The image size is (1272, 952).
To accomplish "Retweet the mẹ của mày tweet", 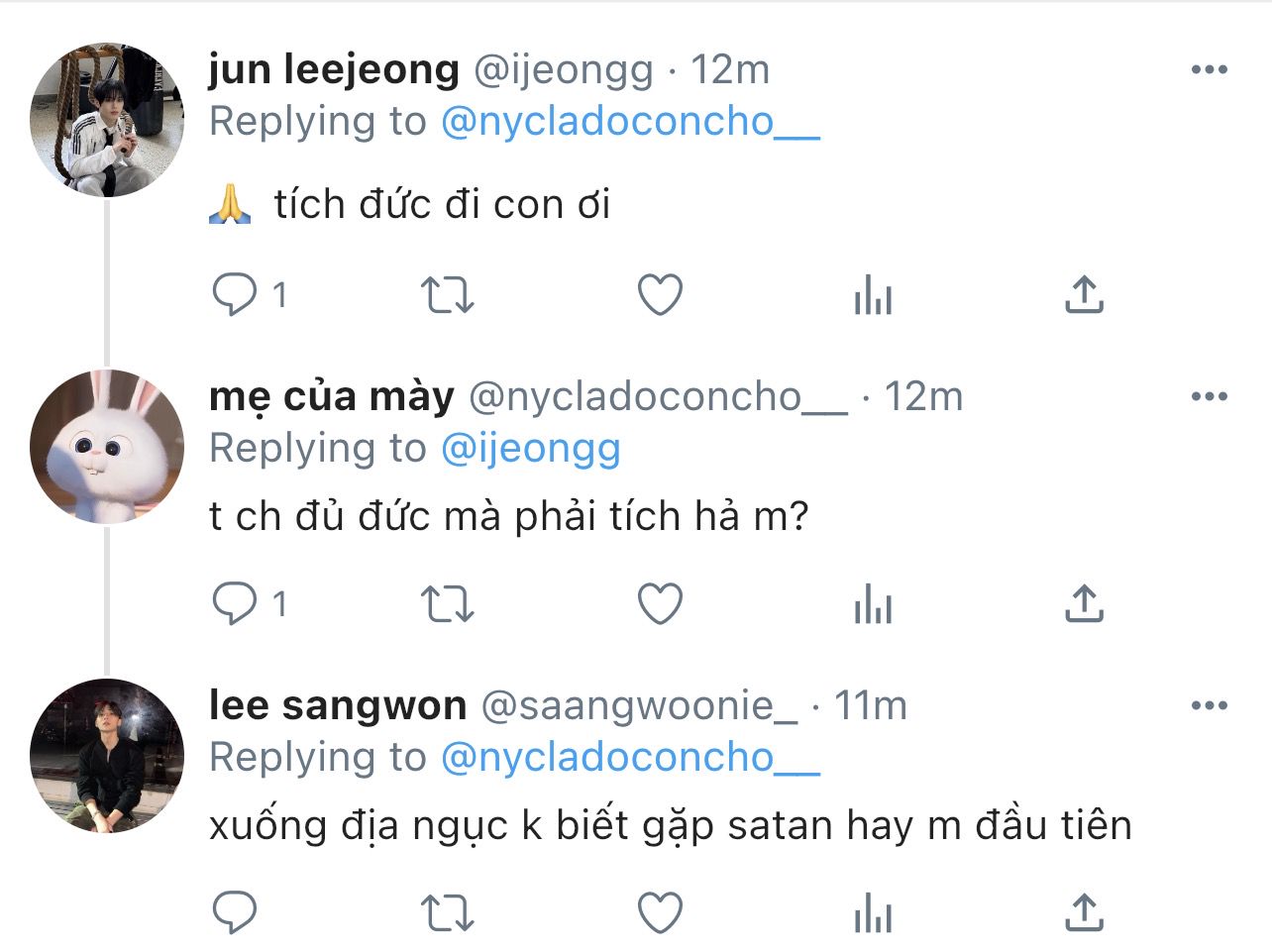I will click(x=448, y=604).
